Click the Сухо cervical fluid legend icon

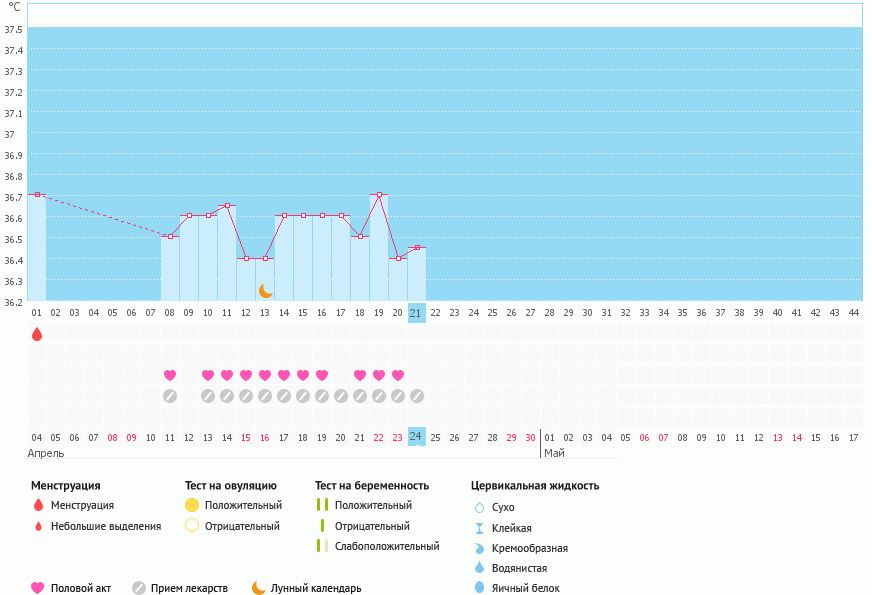tap(479, 507)
